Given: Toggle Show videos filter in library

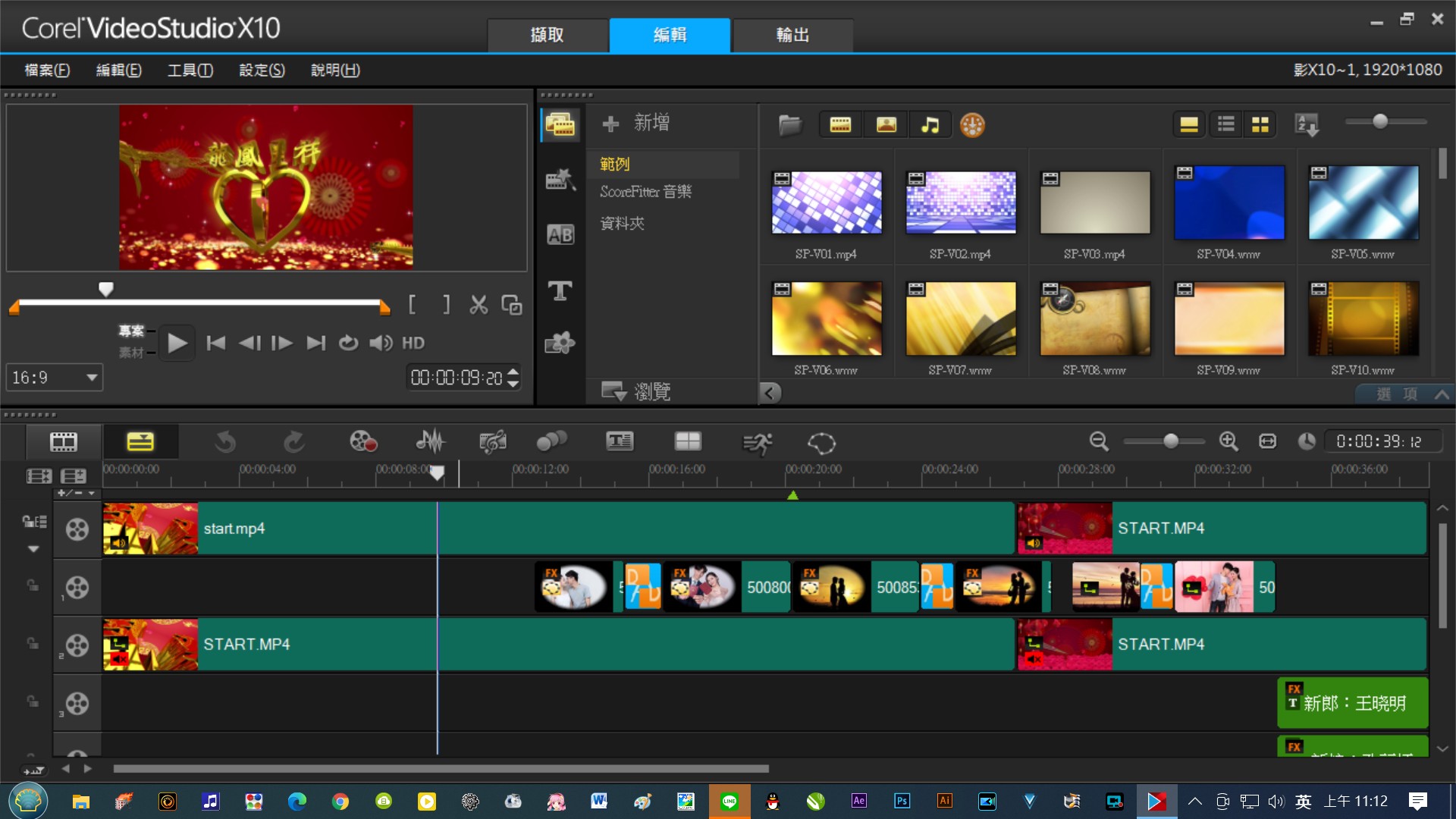Looking at the screenshot, I should point(840,124).
